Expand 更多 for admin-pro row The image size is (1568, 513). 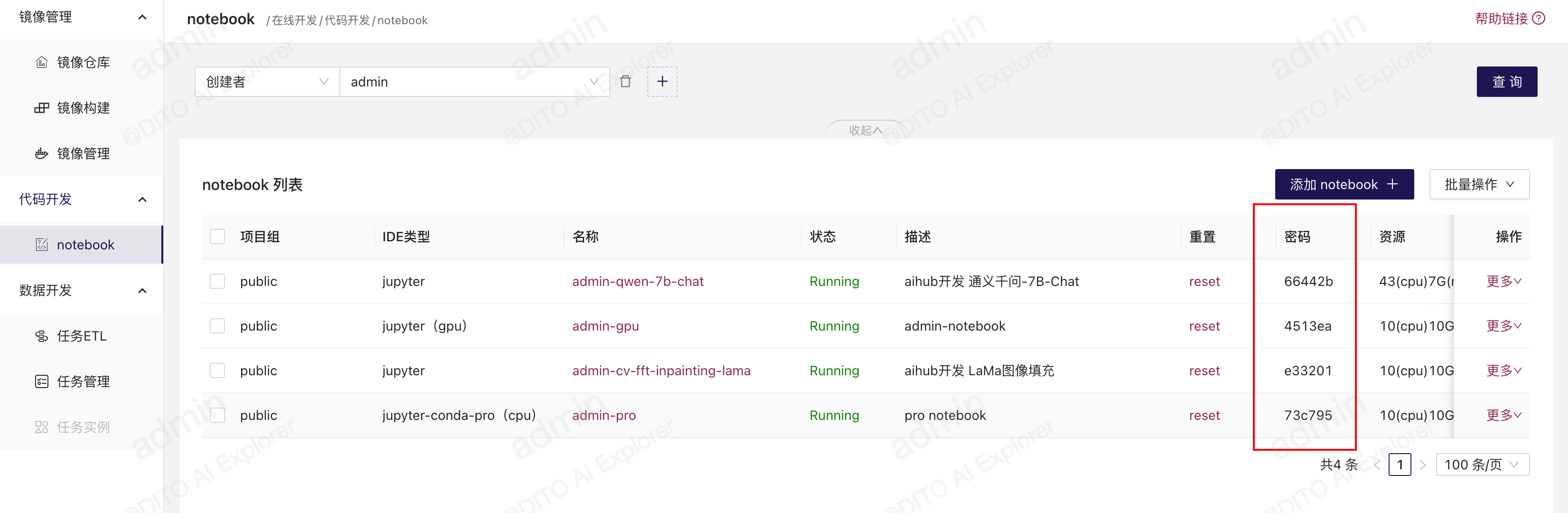tap(1503, 415)
